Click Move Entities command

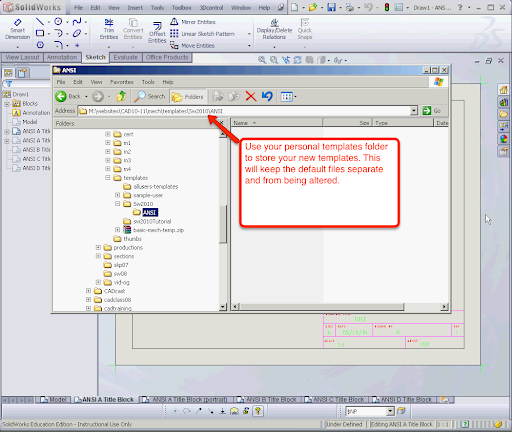click(x=192, y=45)
